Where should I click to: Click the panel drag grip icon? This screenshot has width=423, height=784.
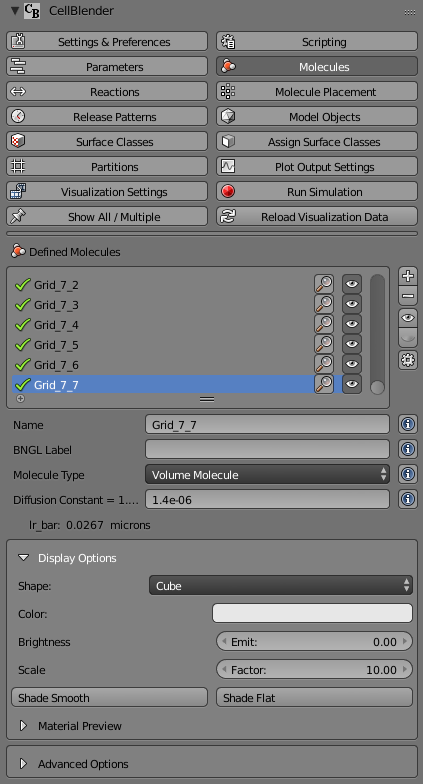(410, 12)
